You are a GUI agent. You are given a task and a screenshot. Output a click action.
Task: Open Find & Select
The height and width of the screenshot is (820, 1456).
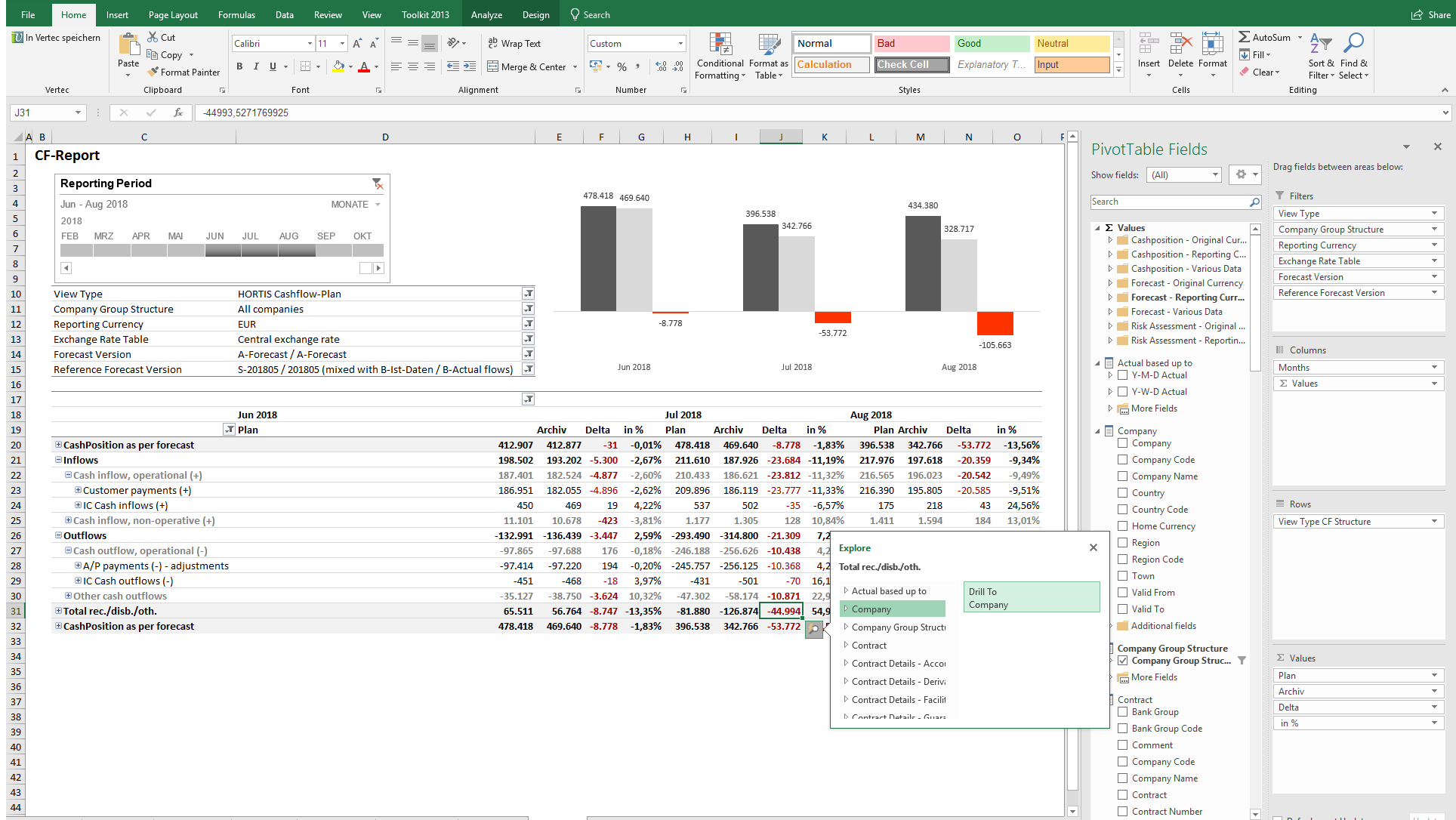pos(1354,56)
